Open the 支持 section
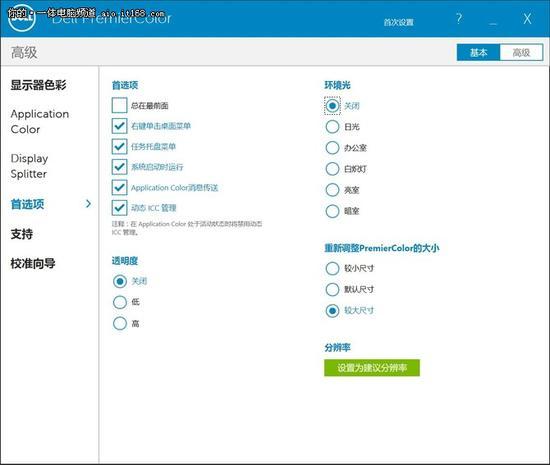Image resolution: width=550 pixels, height=465 pixels. click(x=22, y=234)
